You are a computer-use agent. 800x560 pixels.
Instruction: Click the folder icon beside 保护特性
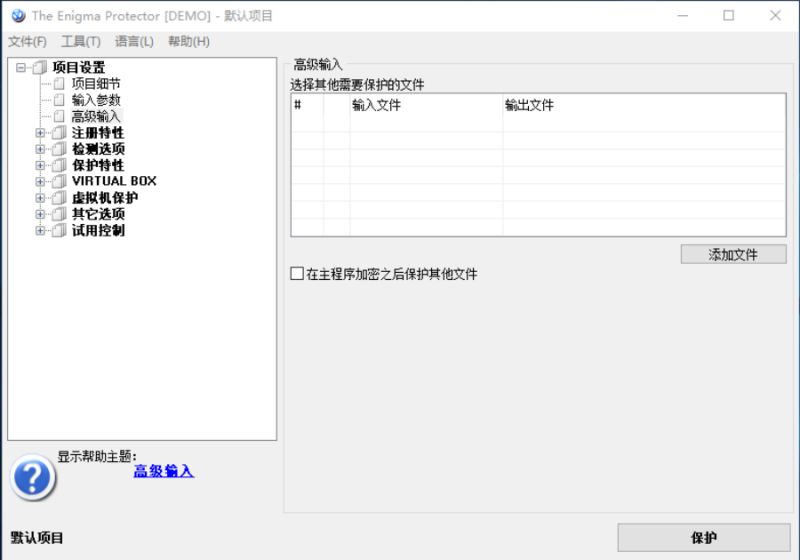point(59,165)
